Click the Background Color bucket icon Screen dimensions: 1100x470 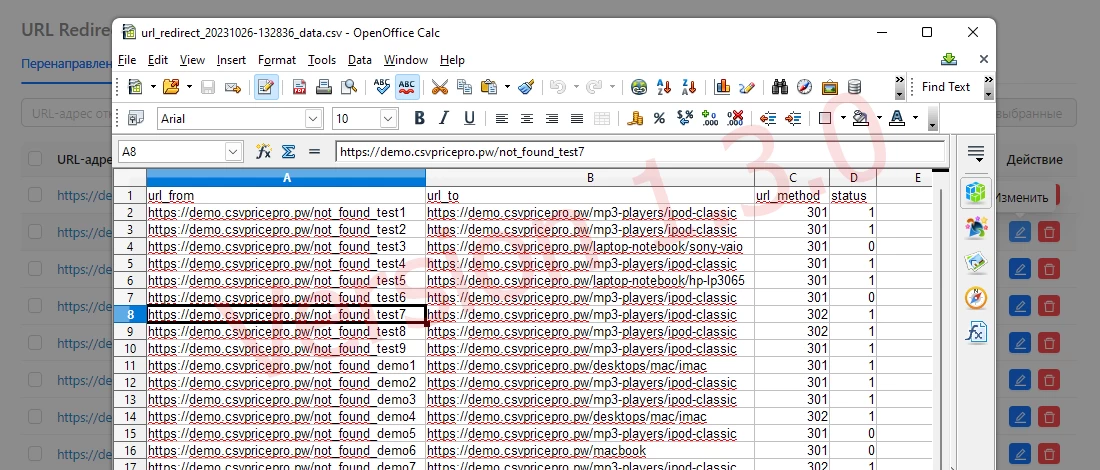click(x=861, y=119)
